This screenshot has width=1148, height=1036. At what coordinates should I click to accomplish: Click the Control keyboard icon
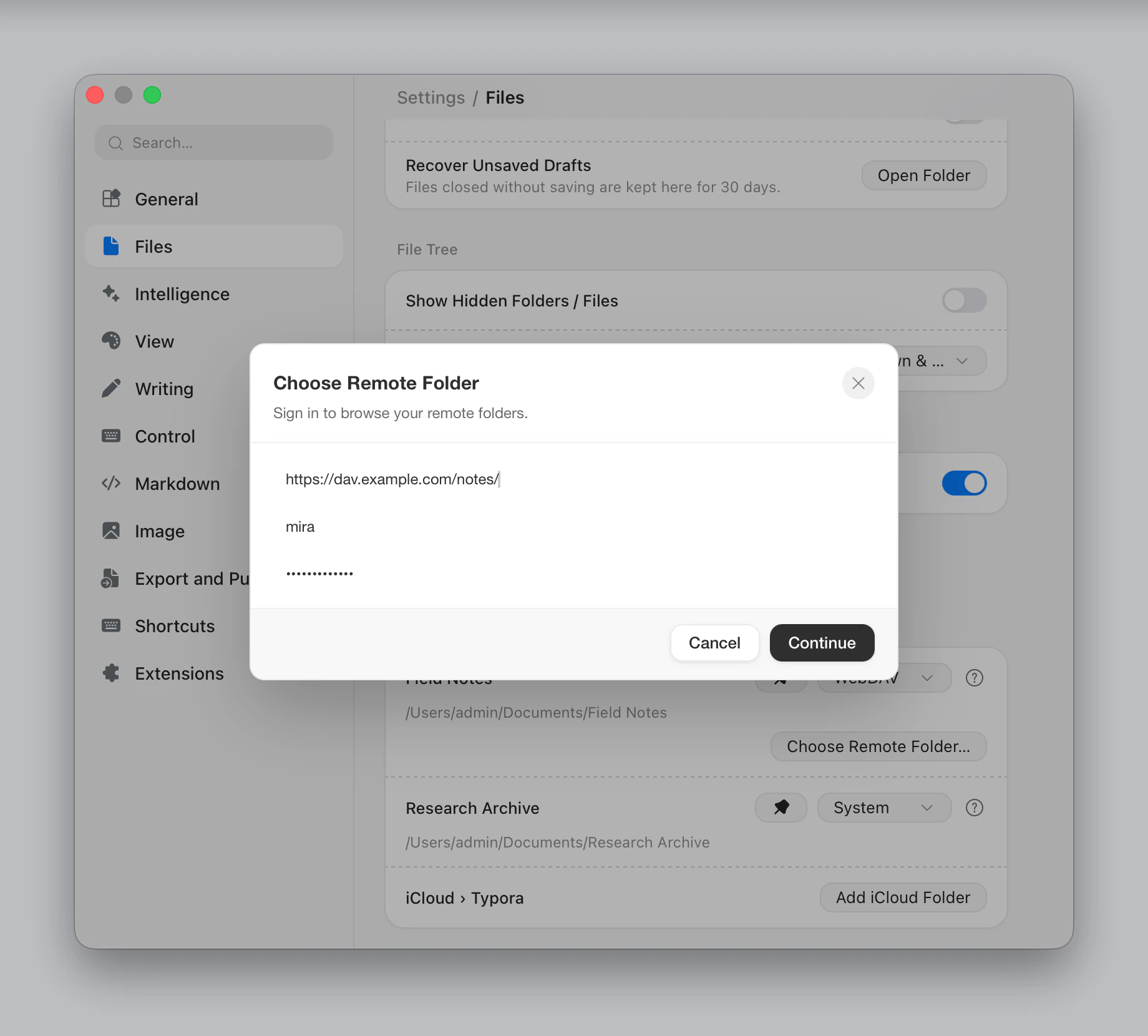click(111, 436)
